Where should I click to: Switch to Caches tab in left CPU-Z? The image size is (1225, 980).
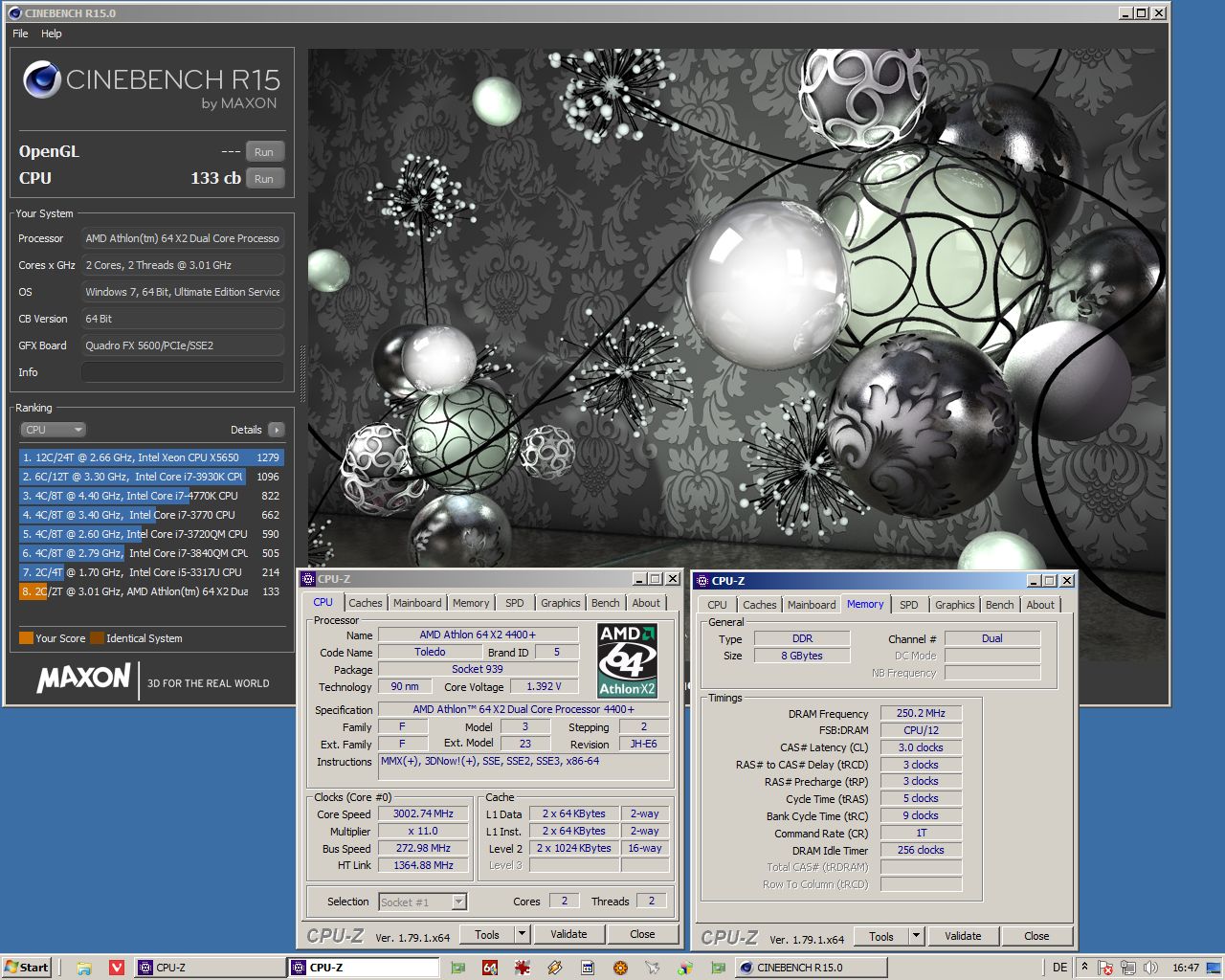tap(366, 603)
